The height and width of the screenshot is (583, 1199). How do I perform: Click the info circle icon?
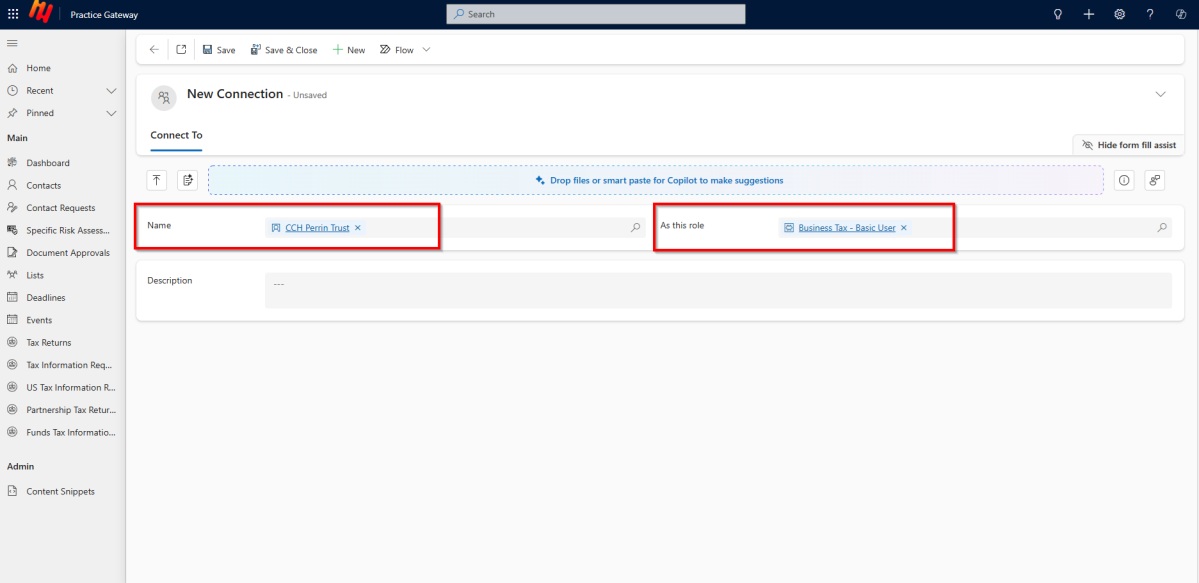click(x=1124, y=180)
